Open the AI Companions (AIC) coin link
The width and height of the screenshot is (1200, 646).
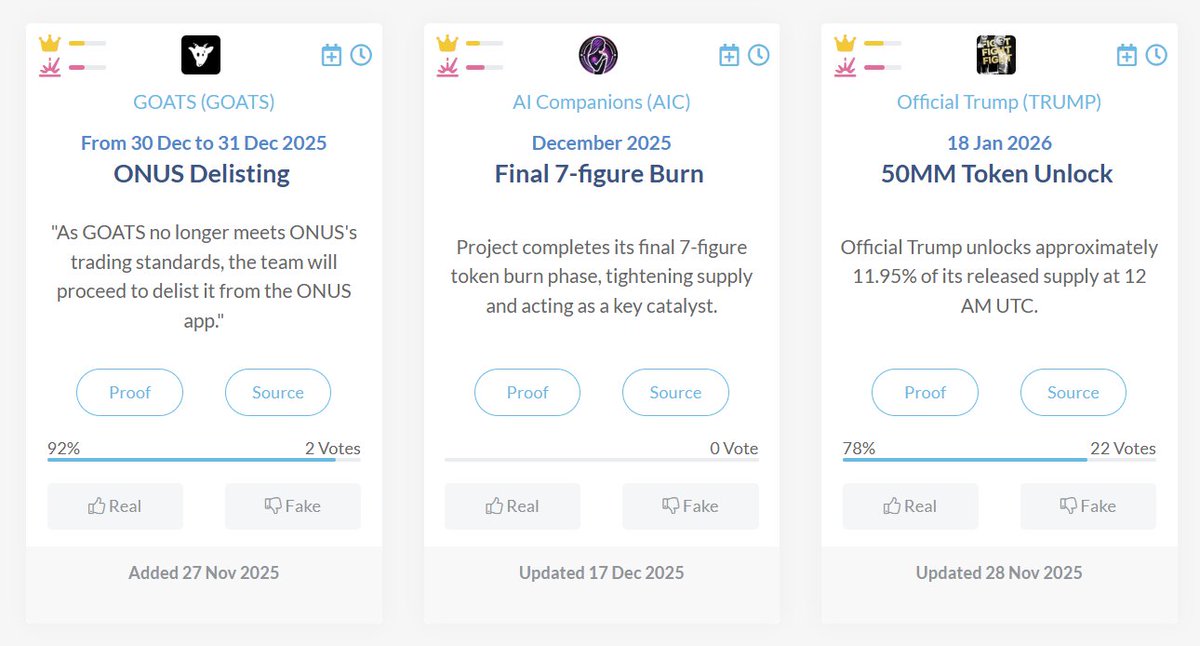coord(601,102)
